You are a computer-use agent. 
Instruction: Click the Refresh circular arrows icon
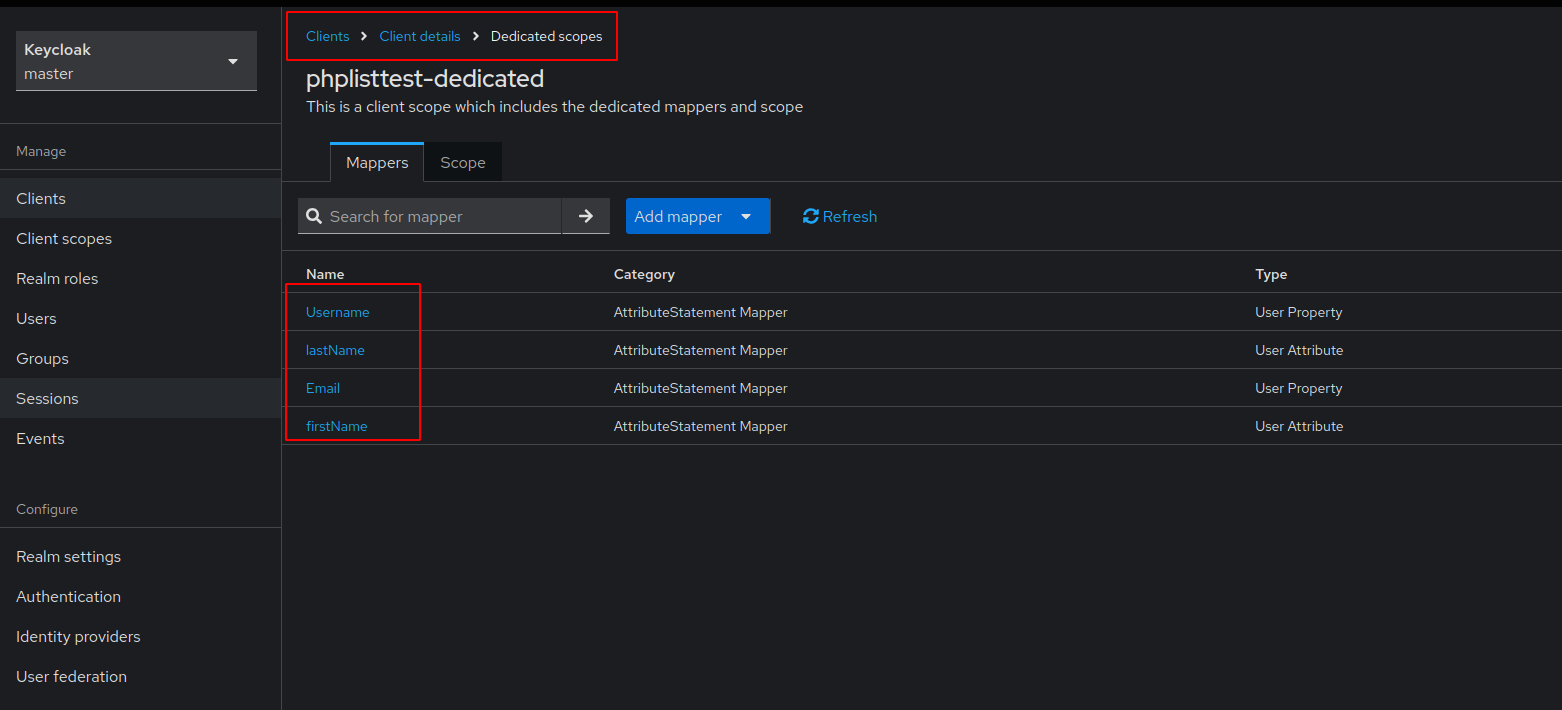tap(811, 216)
